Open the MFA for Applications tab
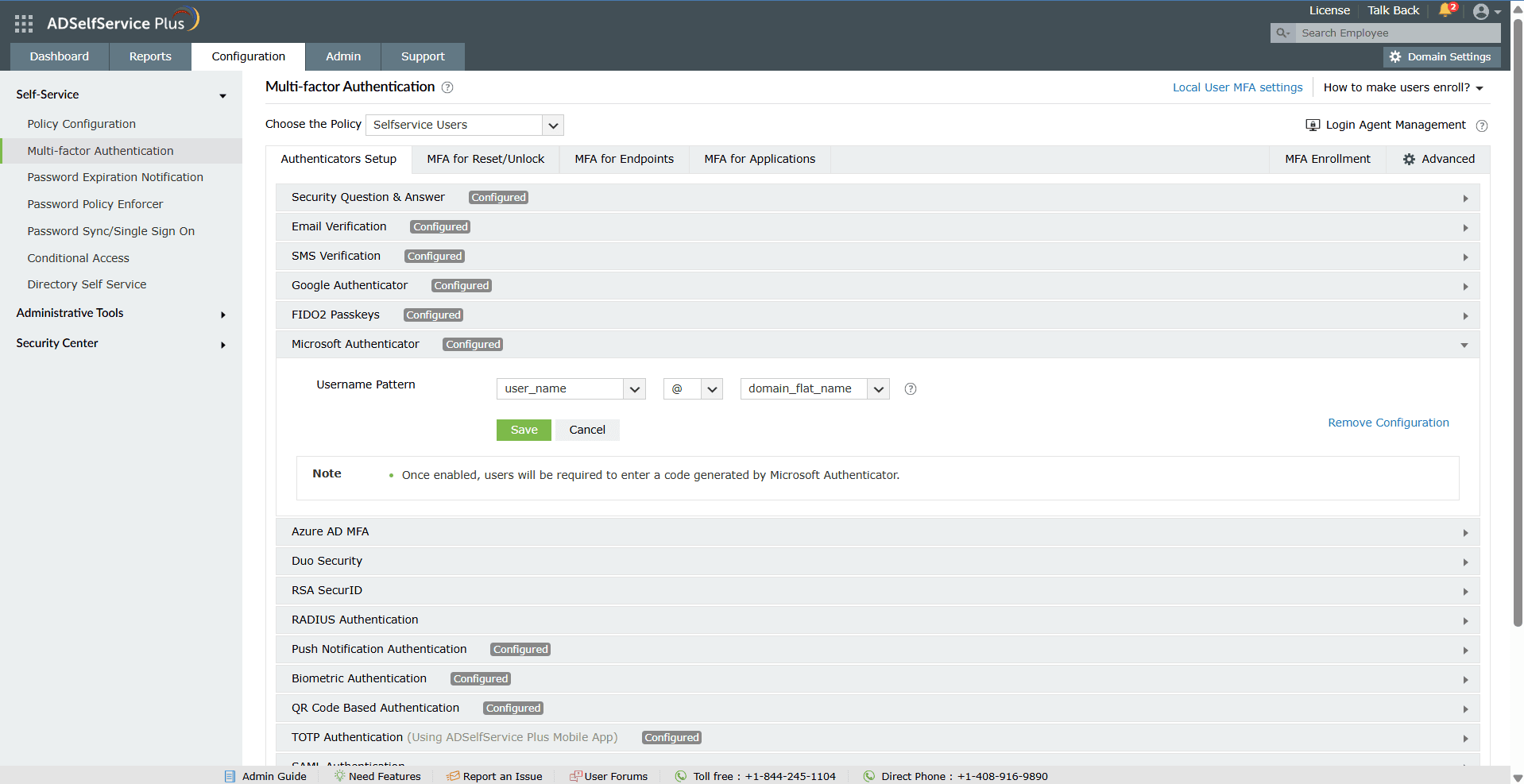The image size is (1524, 784). point(760,159)
